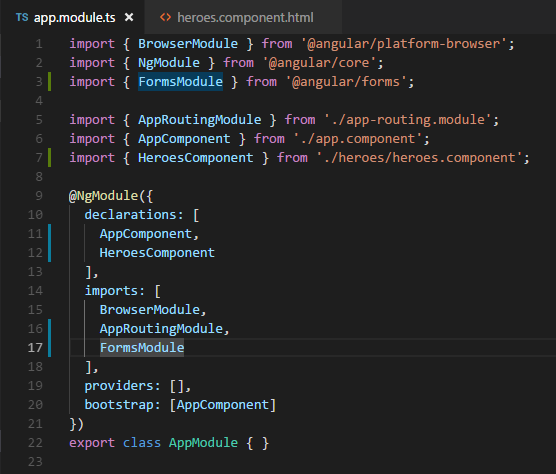Close the app.module.ts tab
The width and height of the screenshot is (556, 474).
pyautogui.click(x=129, y=17)
